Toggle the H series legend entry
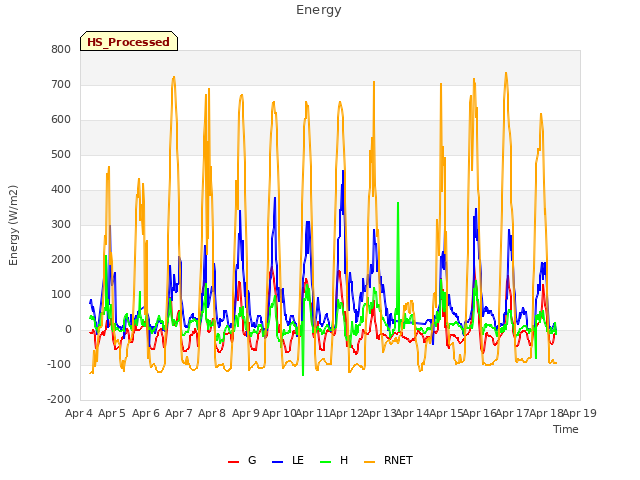The height and width of the screenshot is (480, 640). pyautogui.click(x=334, y=460)
